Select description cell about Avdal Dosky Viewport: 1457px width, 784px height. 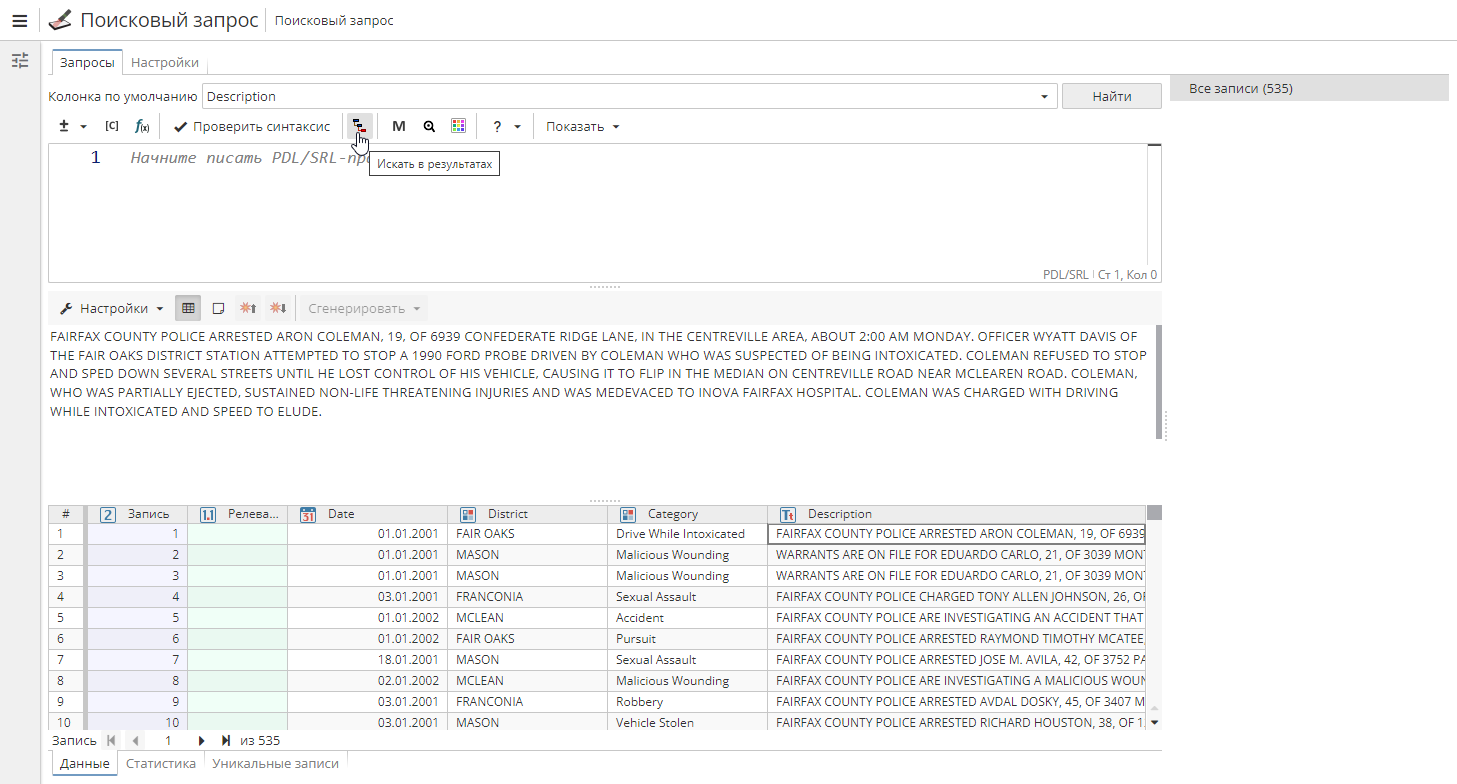tap(957, 702)
